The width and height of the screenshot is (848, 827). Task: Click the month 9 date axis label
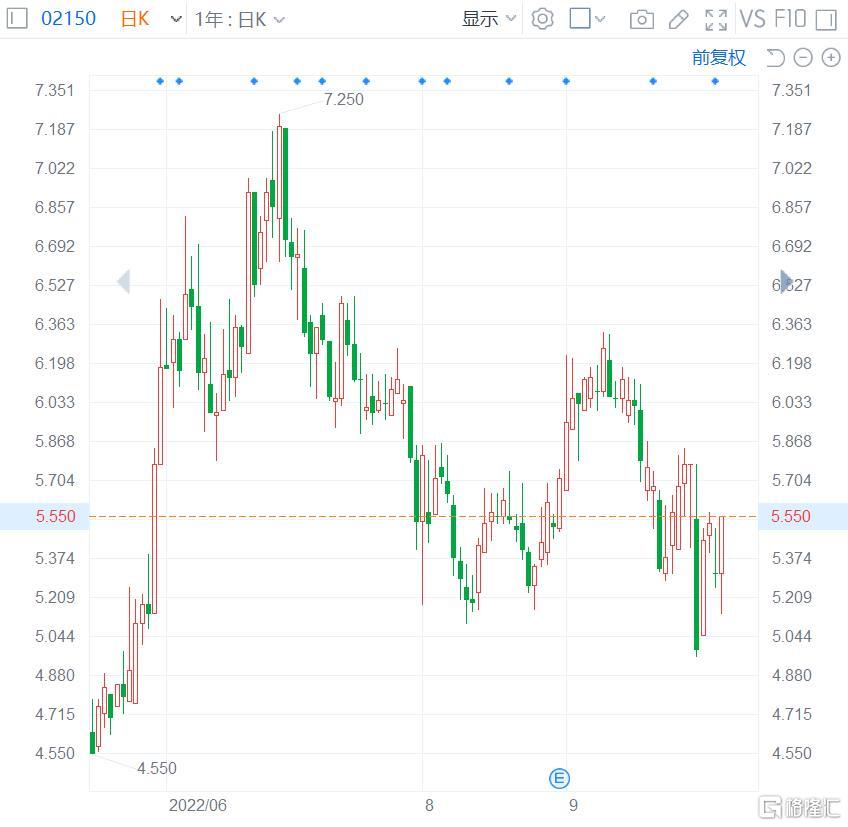tap(573, 805)
